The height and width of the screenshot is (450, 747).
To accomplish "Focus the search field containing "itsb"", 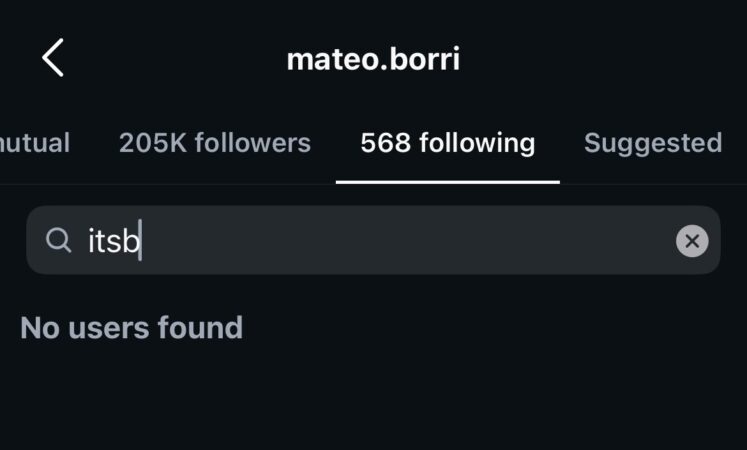I will click(374, 240).
